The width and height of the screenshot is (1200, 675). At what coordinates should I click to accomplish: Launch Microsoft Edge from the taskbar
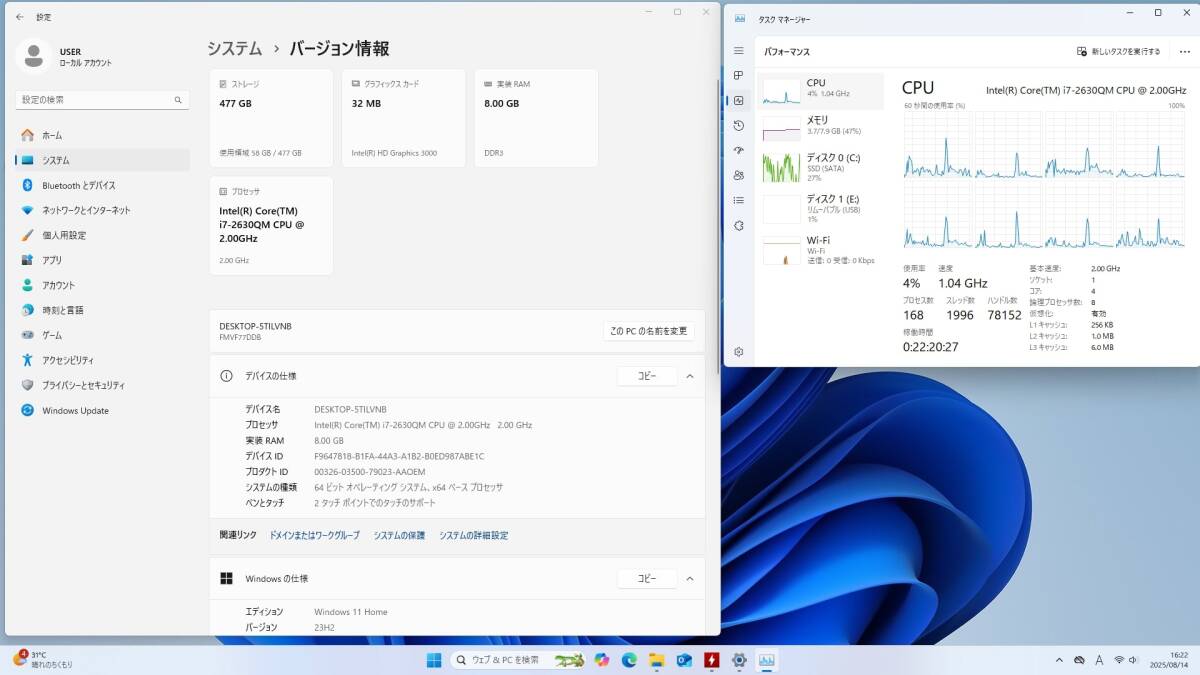629,660
